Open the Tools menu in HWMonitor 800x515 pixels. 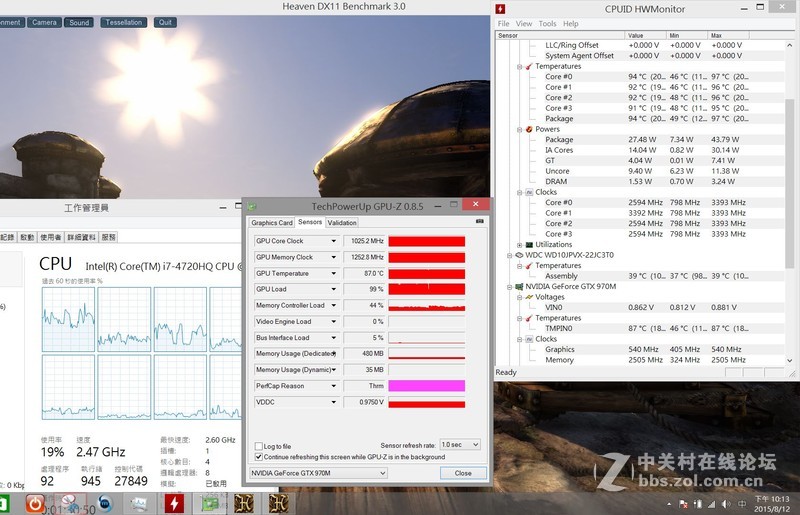point(547,23)
